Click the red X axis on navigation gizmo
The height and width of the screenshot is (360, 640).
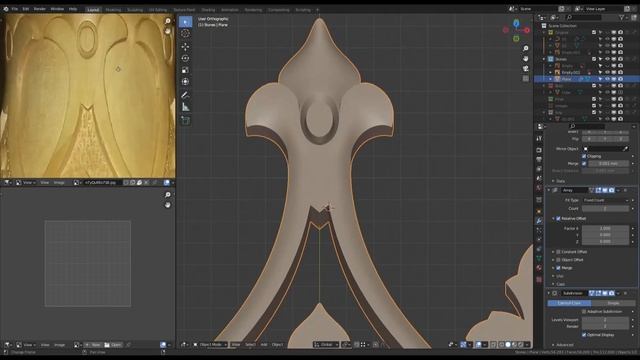point(527,30)
